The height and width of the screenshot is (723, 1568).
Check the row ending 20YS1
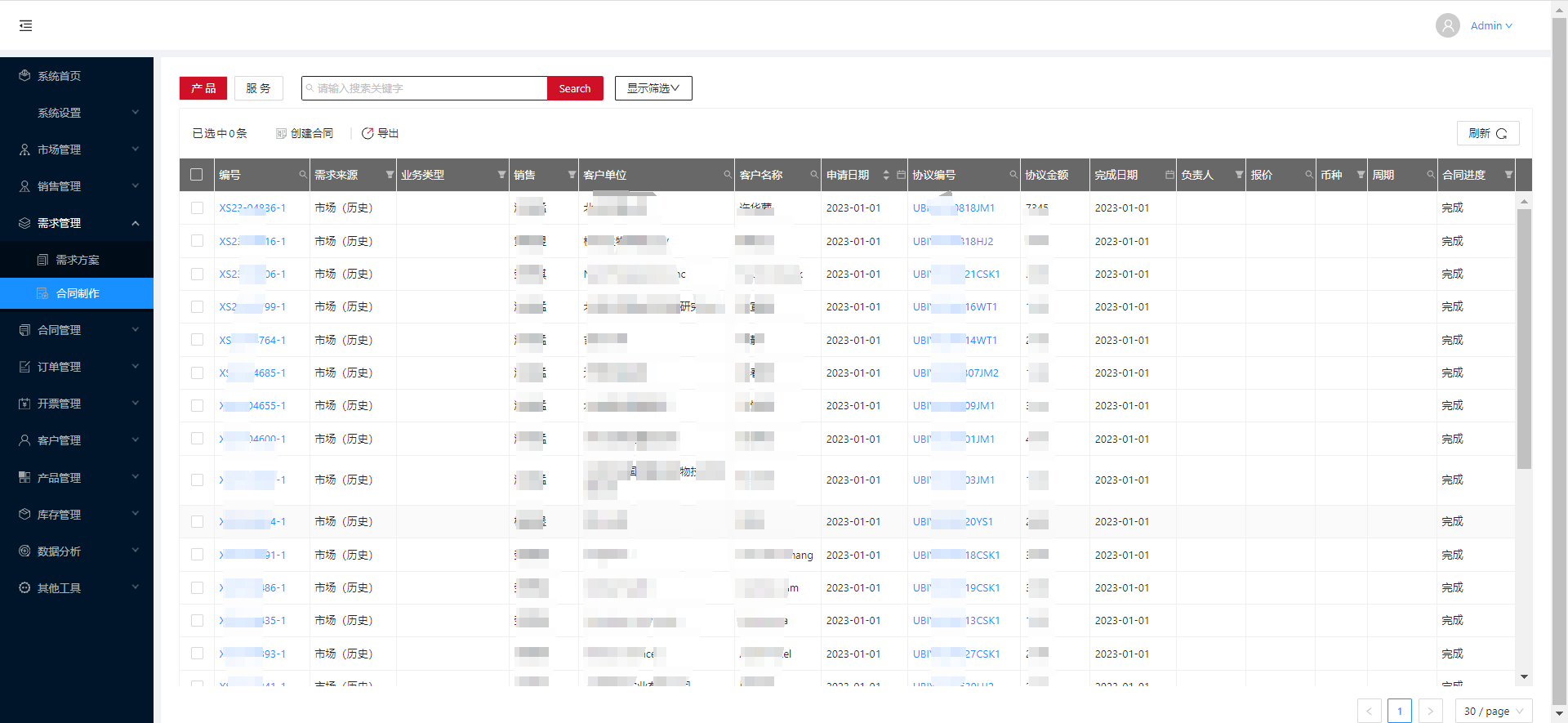coord(197,521)
